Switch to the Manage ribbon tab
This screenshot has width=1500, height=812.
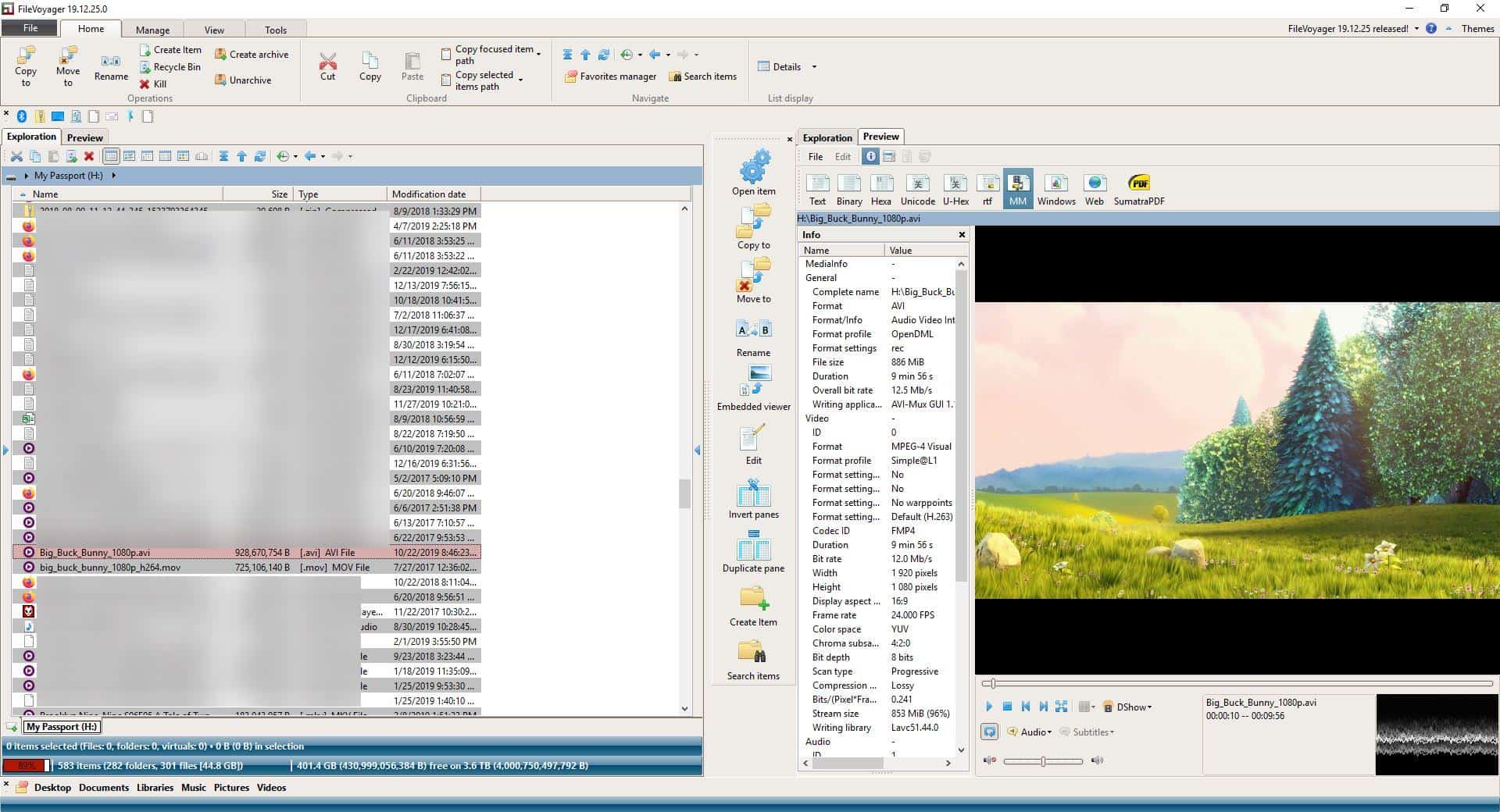tap(152, 30)
